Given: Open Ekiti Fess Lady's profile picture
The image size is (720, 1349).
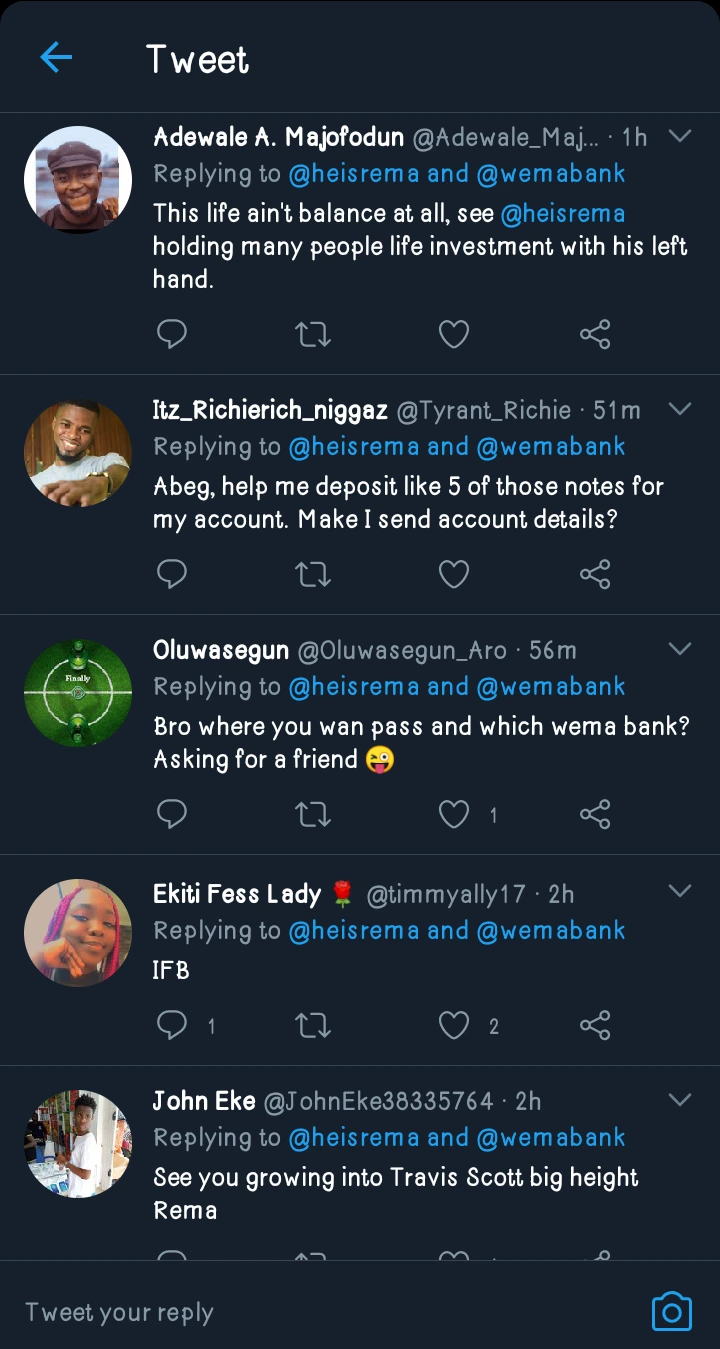Looking at the screenshot, I should 78,933.
